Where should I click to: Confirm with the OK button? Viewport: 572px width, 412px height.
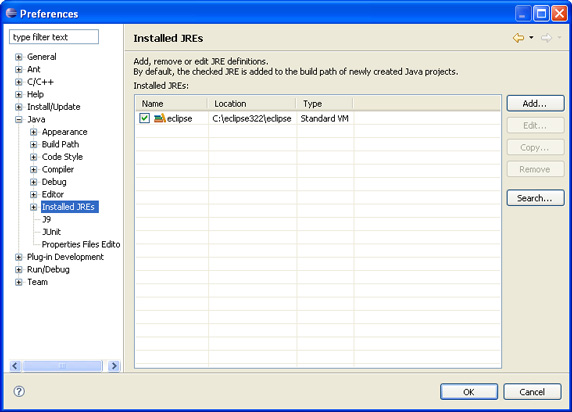469,392
